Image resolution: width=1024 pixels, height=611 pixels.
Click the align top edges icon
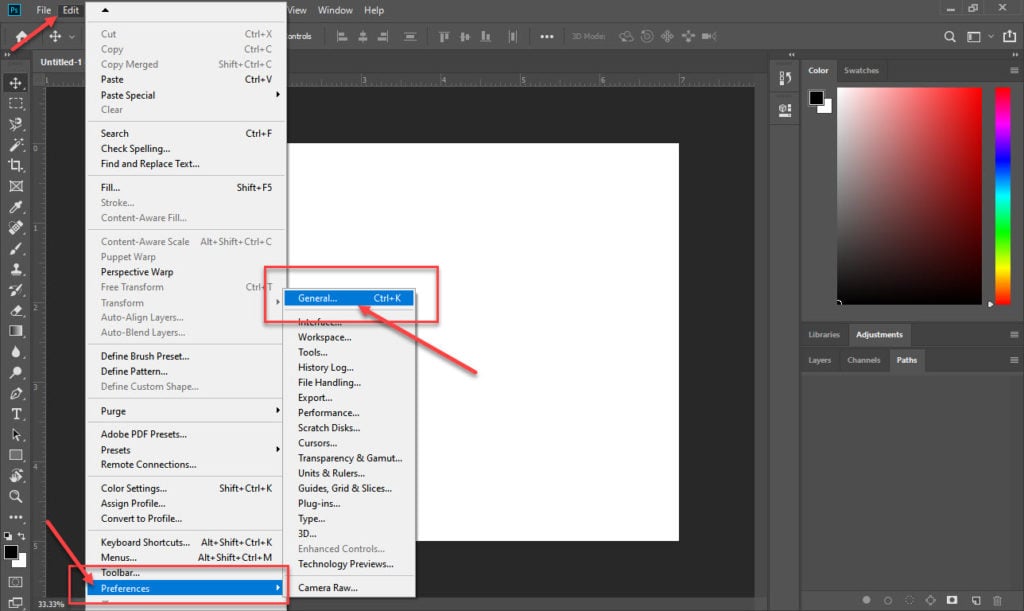point(444,37)
